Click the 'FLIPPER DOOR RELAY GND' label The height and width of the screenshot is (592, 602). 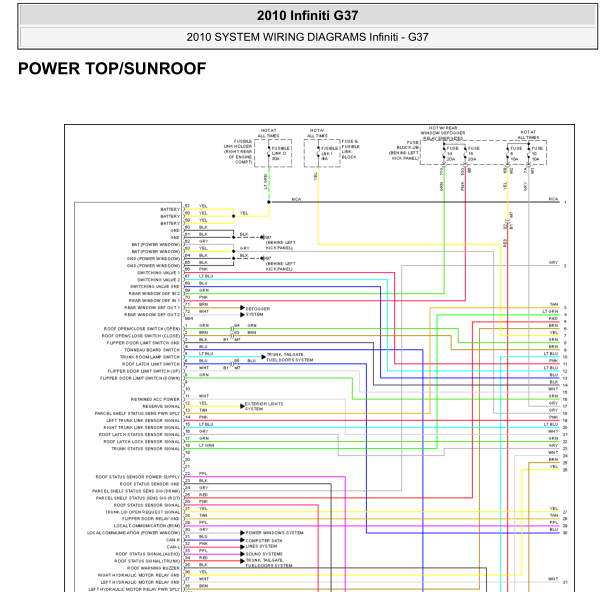pyautogui.click(x=151, y=518)
